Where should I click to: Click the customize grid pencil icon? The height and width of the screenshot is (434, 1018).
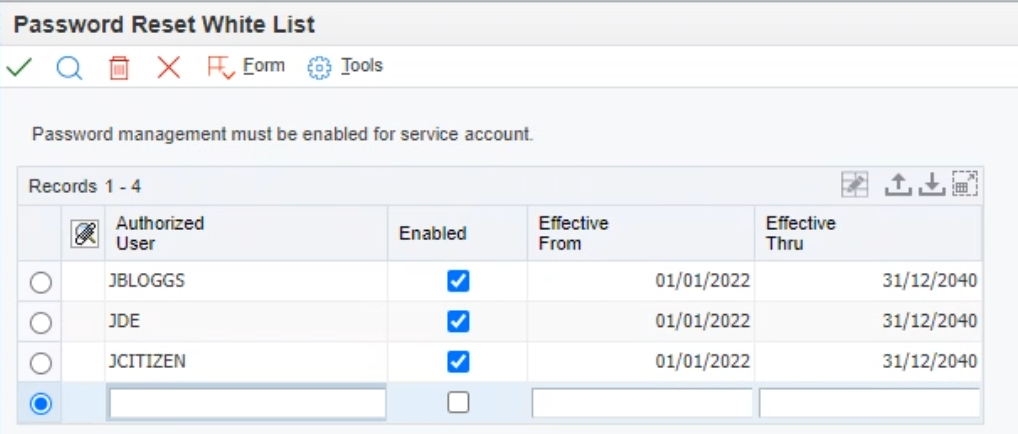(854, 184)
